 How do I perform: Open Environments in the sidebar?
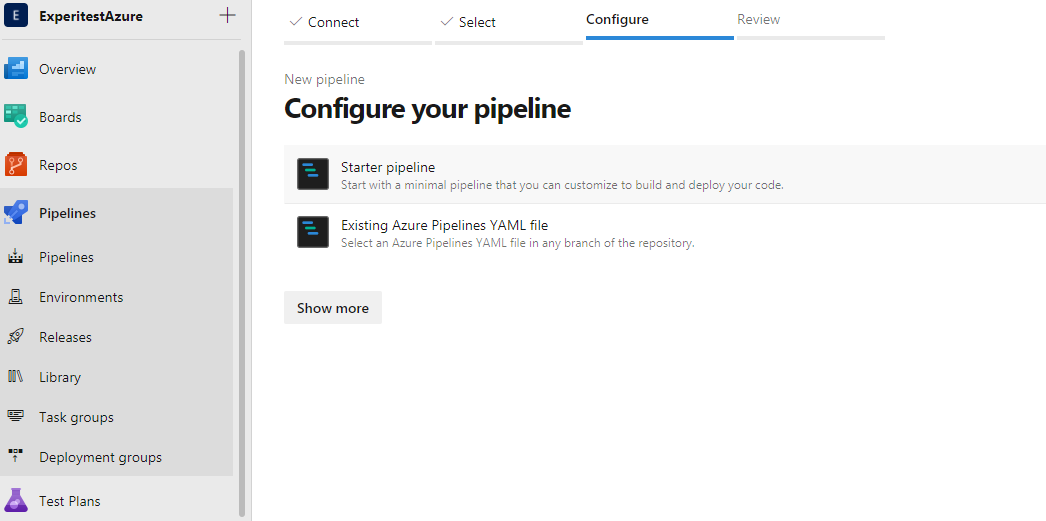(x=81, y=297)
